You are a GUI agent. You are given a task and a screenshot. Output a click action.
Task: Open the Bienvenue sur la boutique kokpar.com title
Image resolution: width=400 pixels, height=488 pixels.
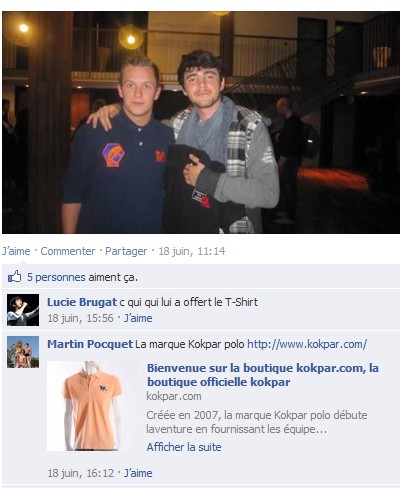point(263,375)
